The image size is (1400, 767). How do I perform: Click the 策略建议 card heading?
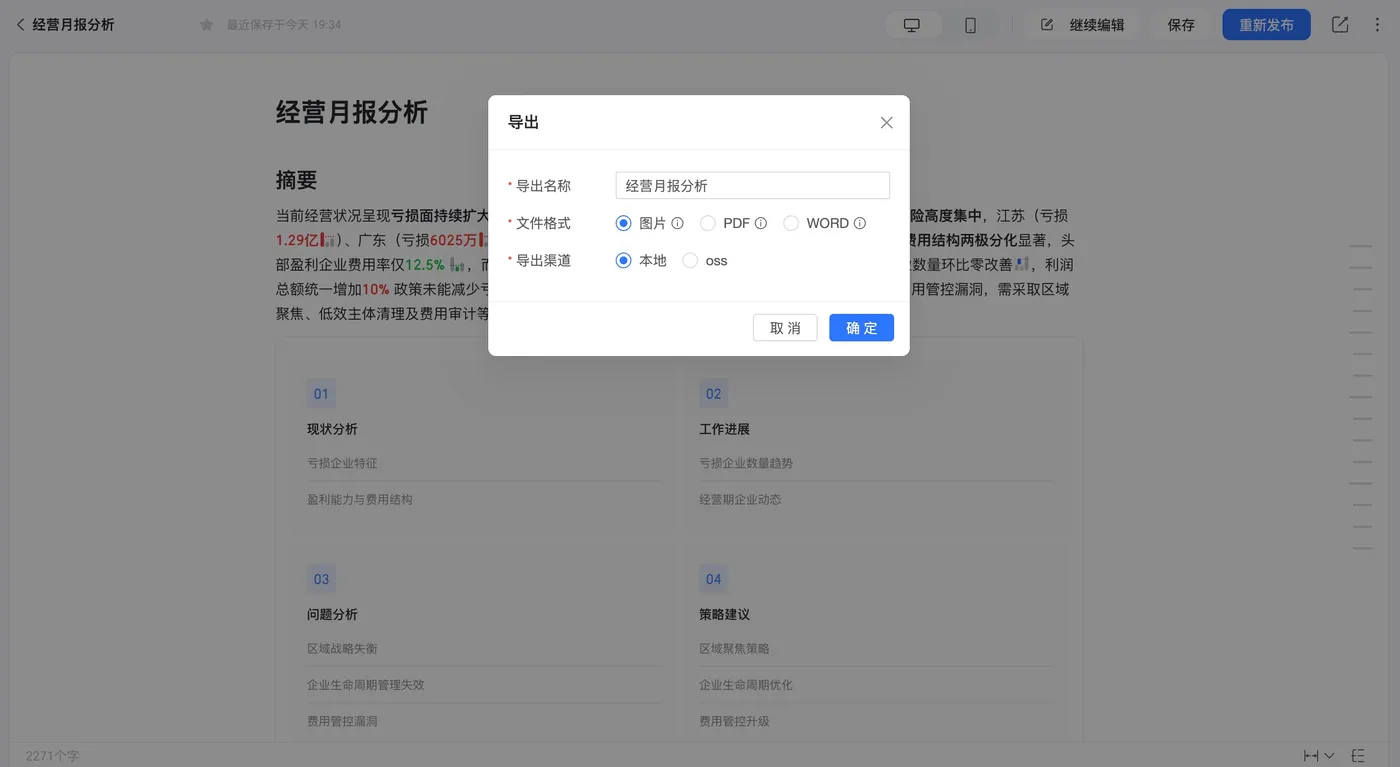[x=724, y=614]
